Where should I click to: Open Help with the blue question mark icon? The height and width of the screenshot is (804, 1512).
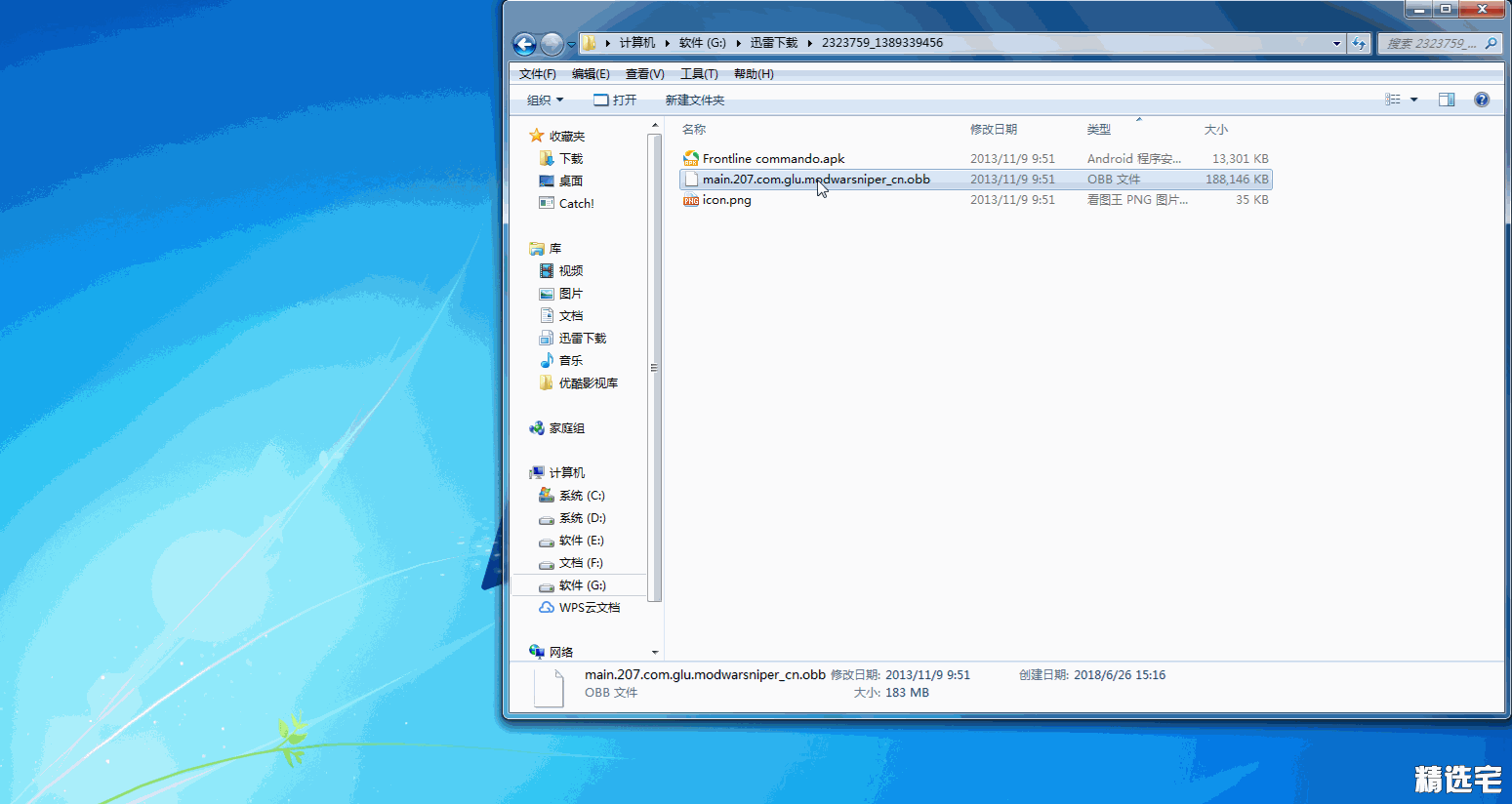tap(1482, 100)
